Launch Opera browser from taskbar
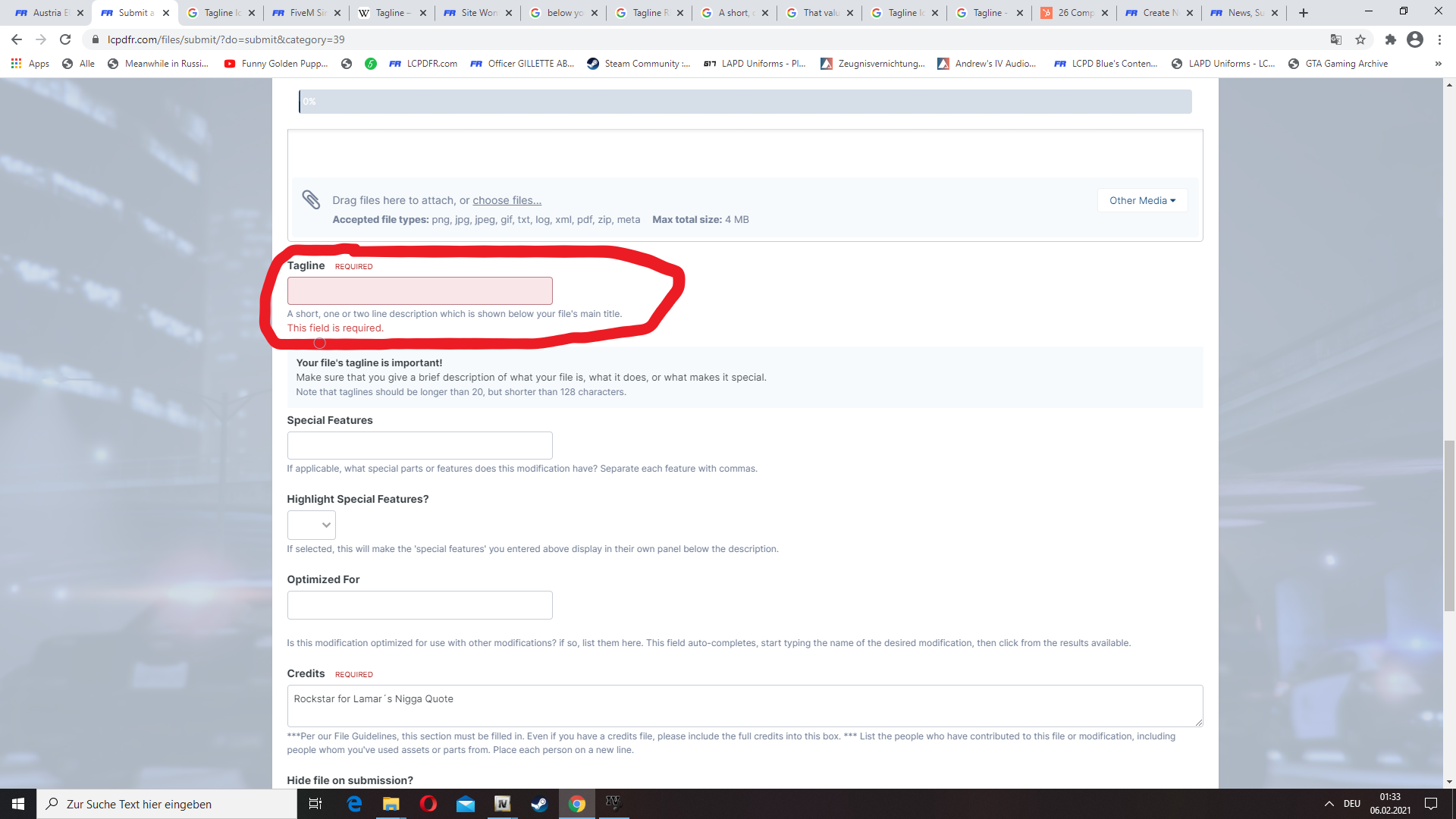Viewport: 1456px width, 819px height. click(428, 804)
